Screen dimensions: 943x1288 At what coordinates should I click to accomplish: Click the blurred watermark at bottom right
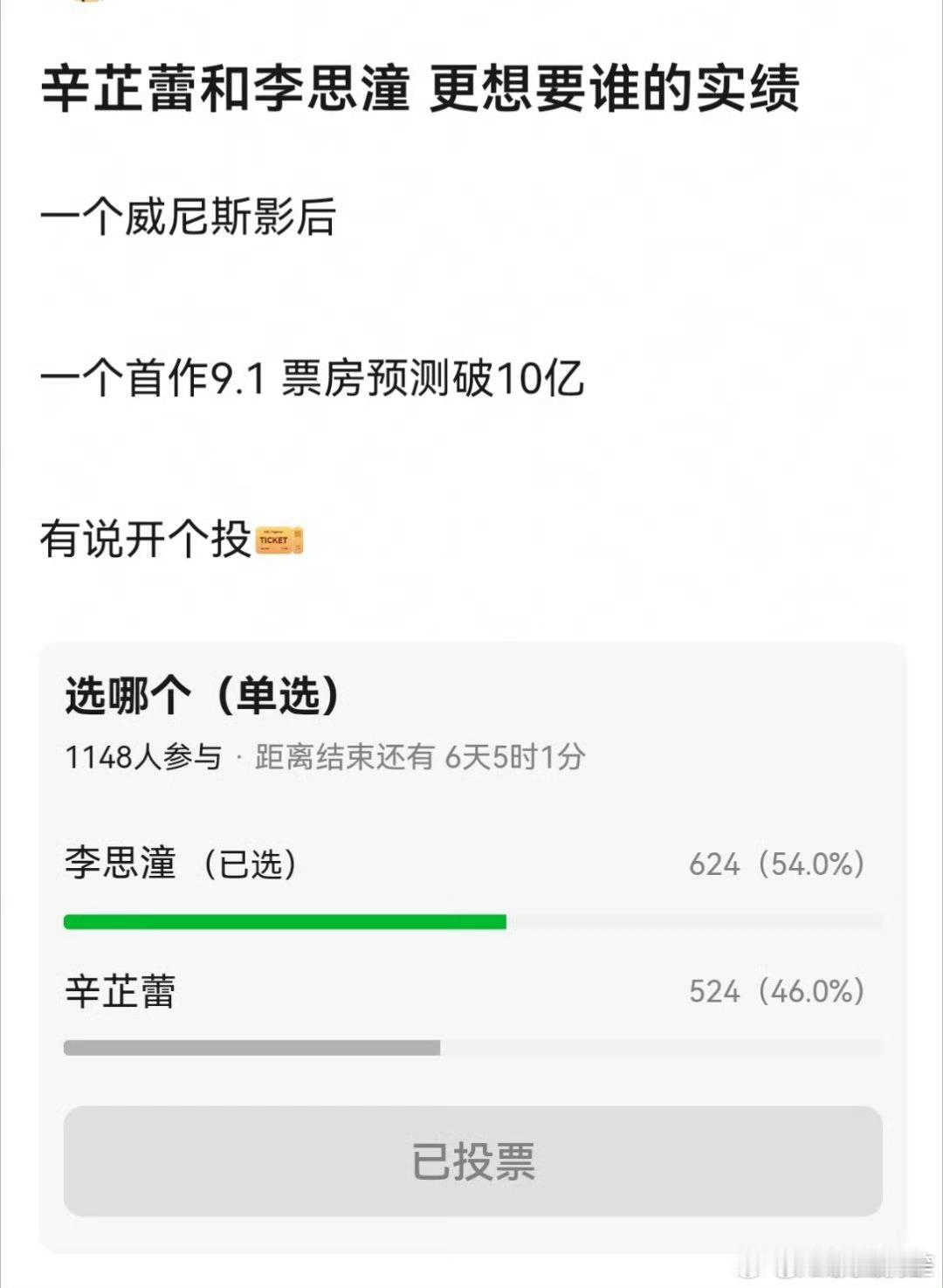836,1264
